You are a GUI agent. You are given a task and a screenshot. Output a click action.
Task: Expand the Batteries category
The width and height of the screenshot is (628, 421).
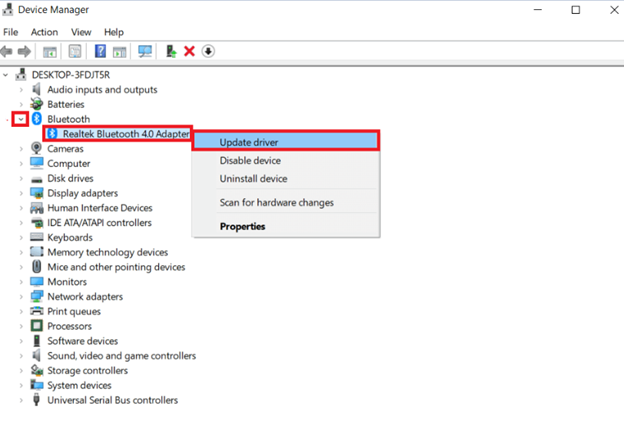[x=21, y=104]
